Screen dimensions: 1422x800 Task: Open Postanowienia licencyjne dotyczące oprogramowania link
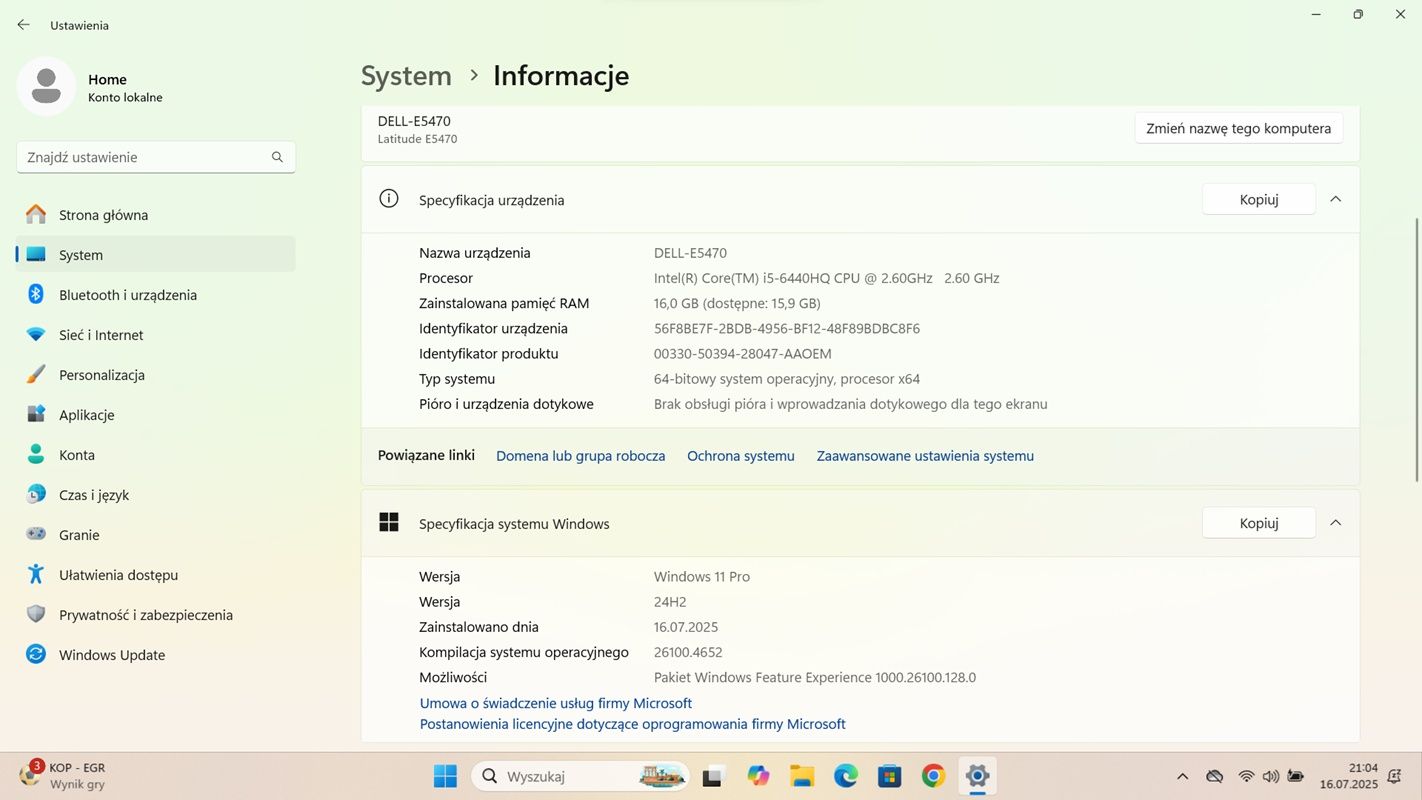pos(633,724)
